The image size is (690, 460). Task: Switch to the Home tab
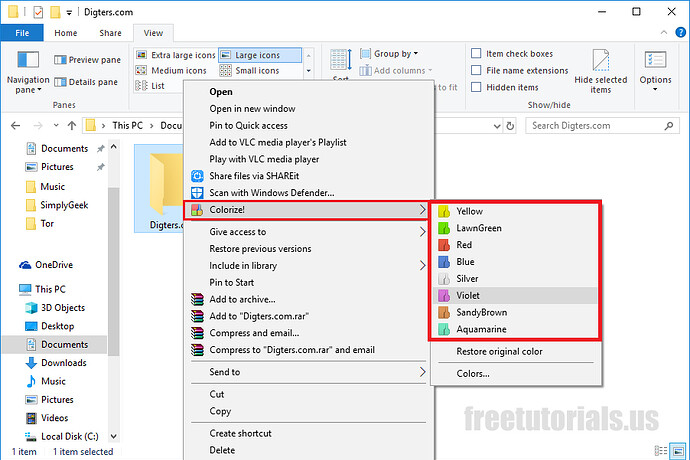(66, 33)
